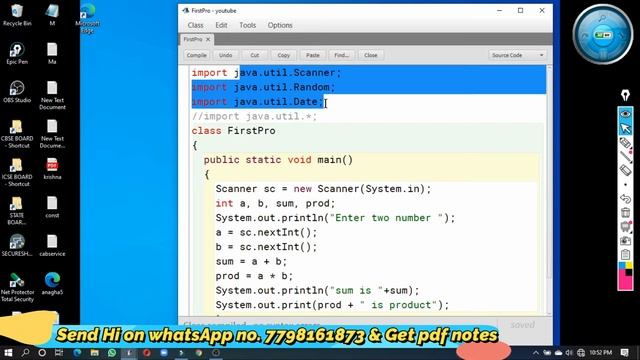
Task: Select the krishna PDF file icon
Action: pyautogui.click(x=52, y=169)
